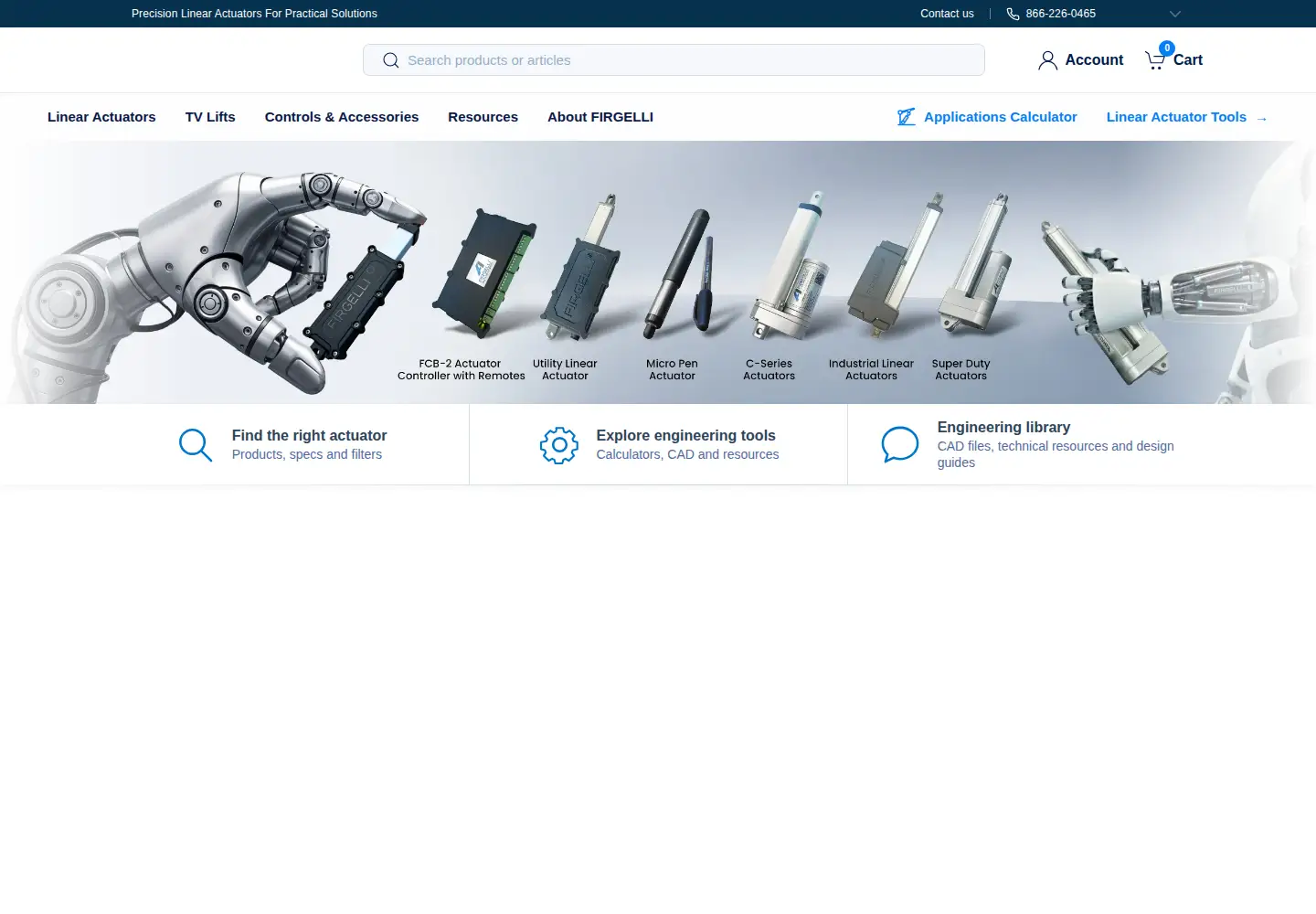Click the Contact us link
1316x914 pixels.
pyautogui.click(x=947, y=14)
